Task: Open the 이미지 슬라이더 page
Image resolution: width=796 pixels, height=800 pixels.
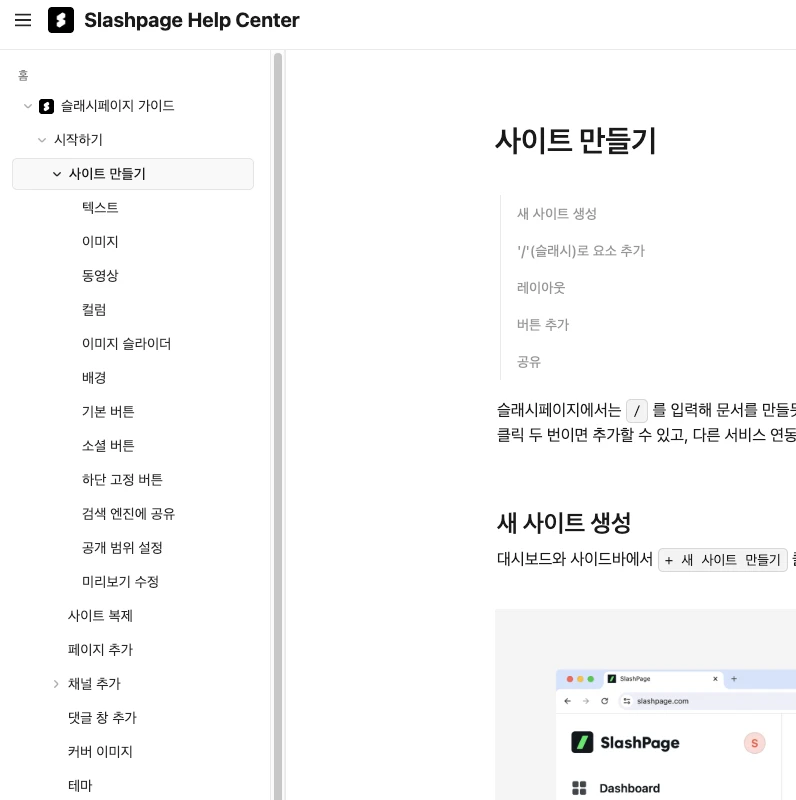Action: pos(127,344)
